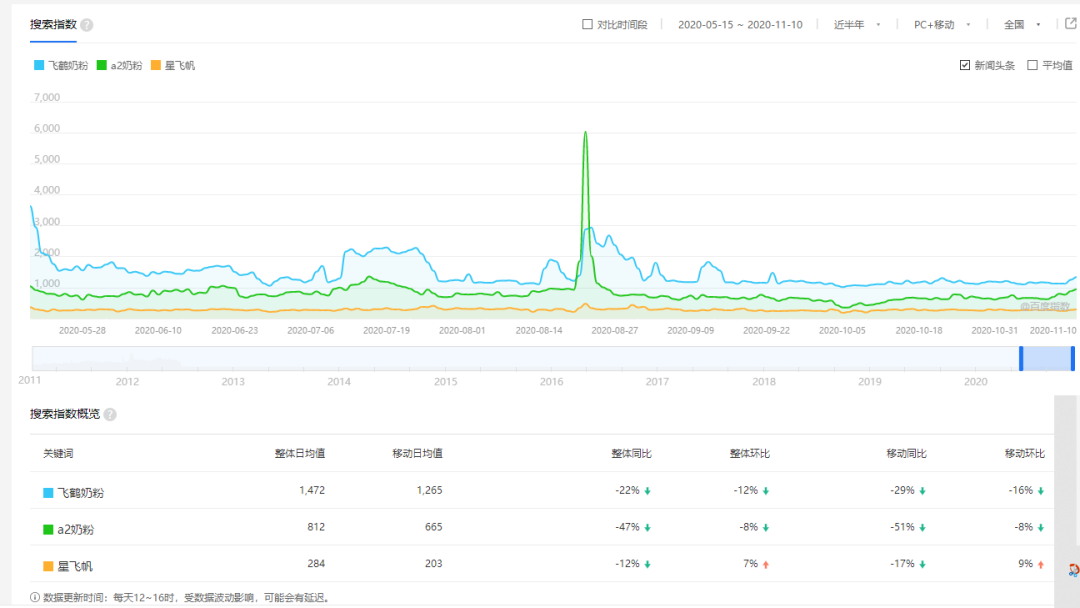Click the 移动同比 column header
This screenshot has height=608, width=1080.
point(906,454)
